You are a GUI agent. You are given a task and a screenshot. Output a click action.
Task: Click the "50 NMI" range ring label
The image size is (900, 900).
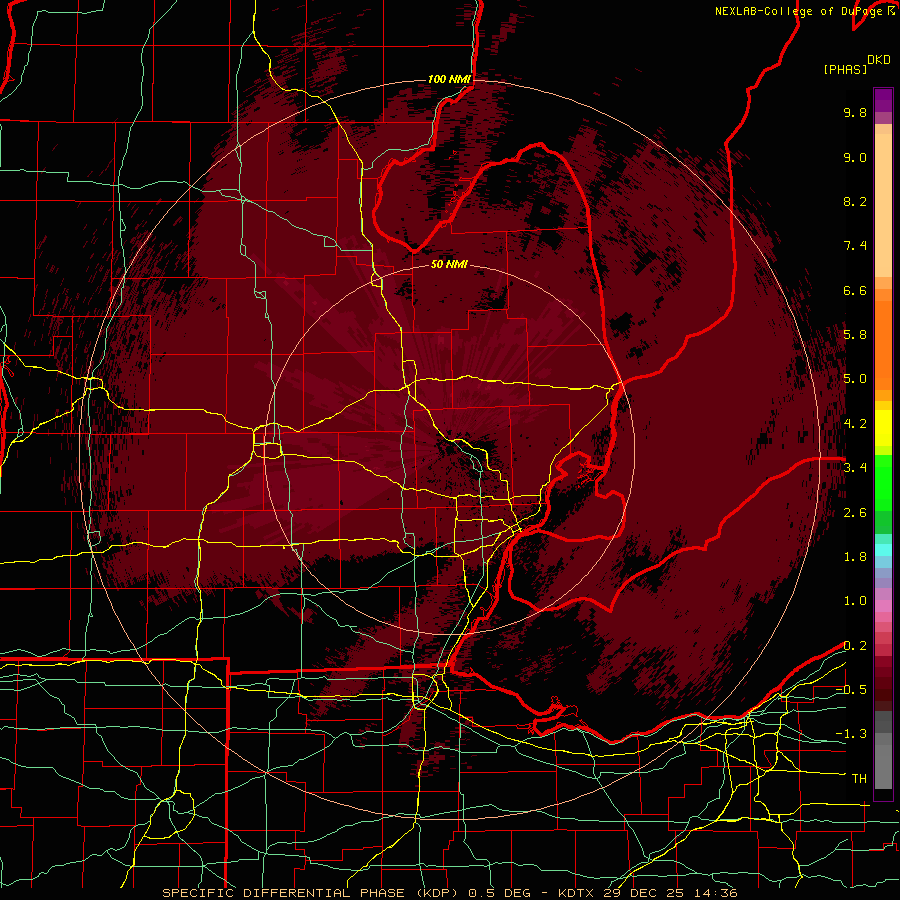click(x=449, y=265)
